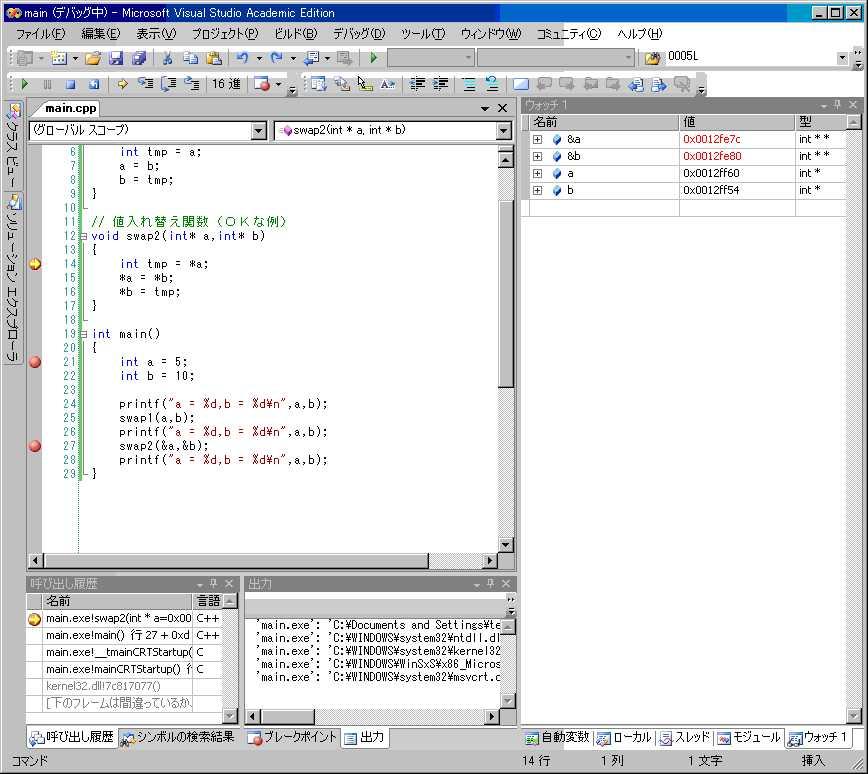The width and height of the screenshot is (868, 774).
Task: Stop debugging with the blue square icon
Action: point(70,84)
